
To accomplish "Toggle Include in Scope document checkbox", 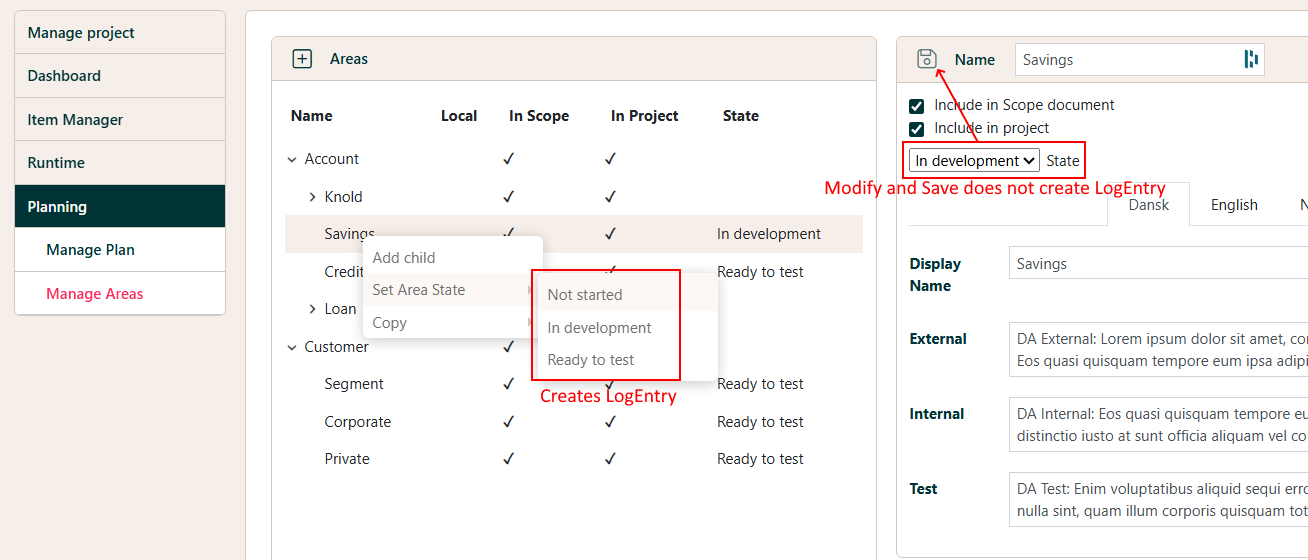I will [x=916, y=105].
